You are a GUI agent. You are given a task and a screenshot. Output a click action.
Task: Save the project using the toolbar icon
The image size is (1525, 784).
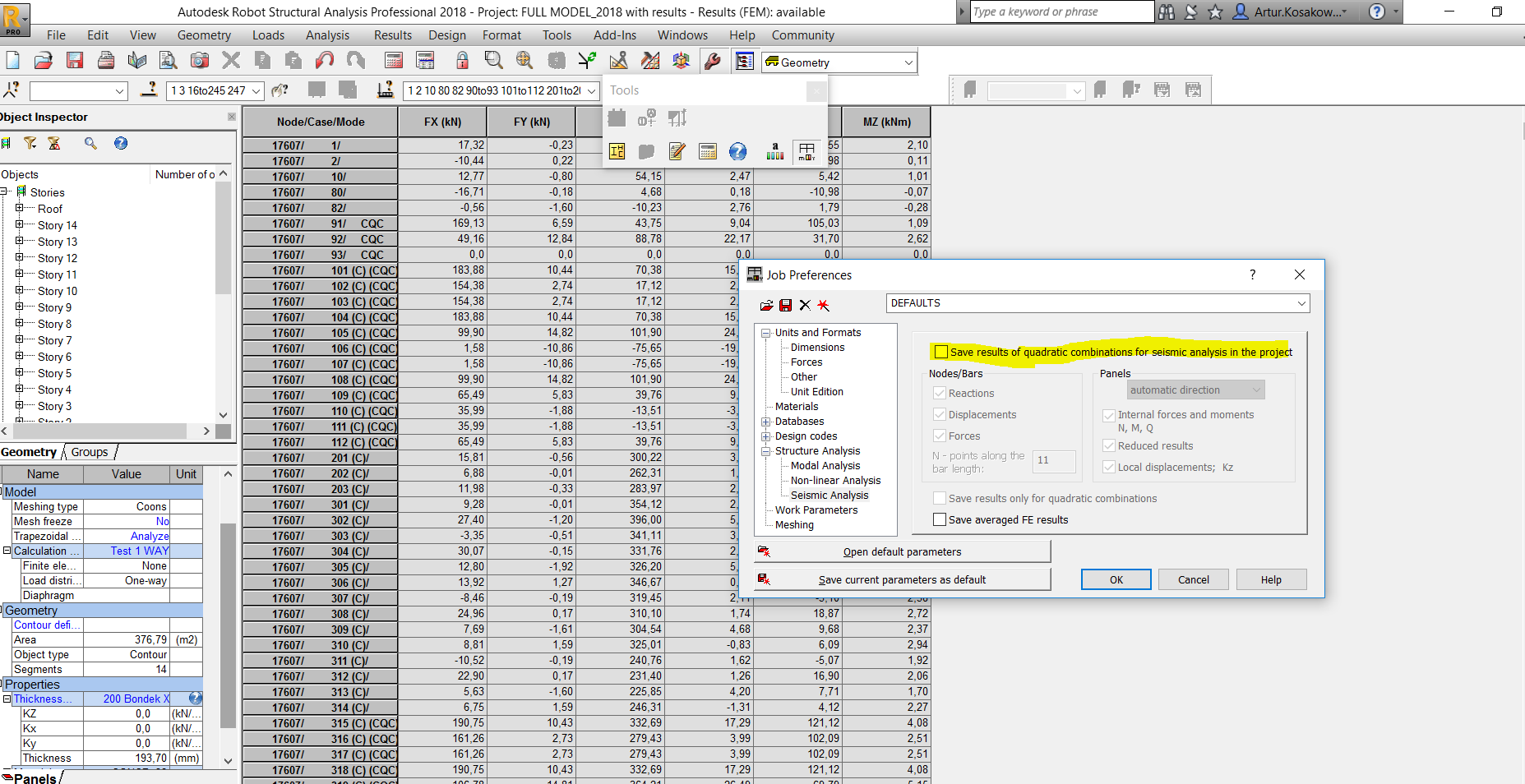tap(75, 60)
